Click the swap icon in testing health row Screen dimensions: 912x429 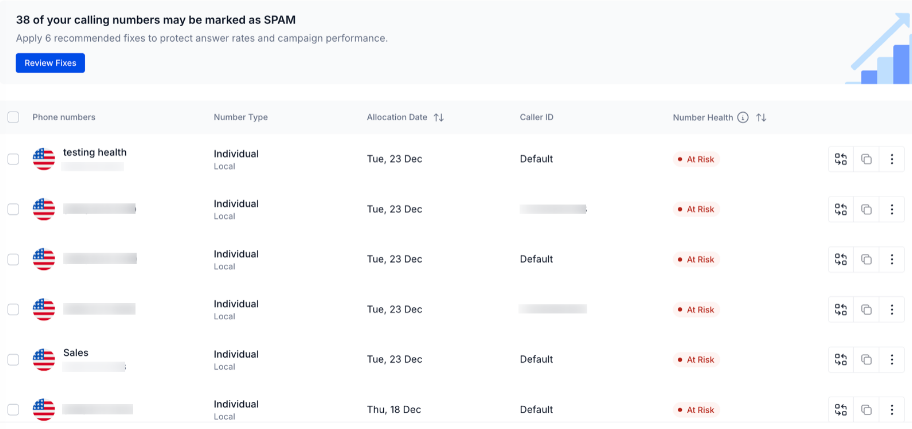(x=840, y=159)
